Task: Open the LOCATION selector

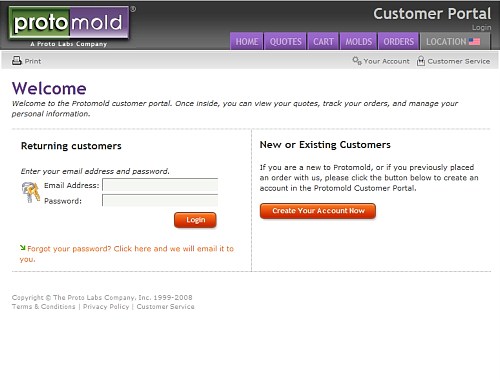Action: click(455, 41)
